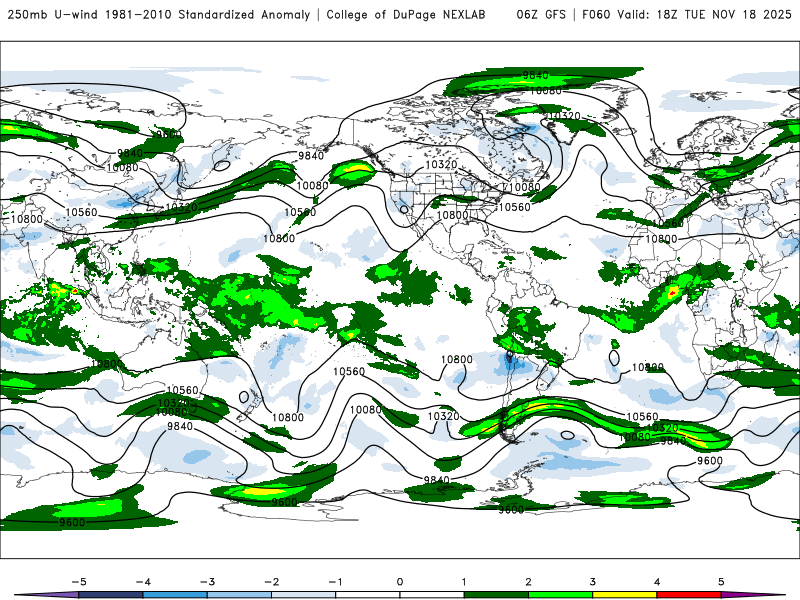Image resolution: width=800 pixels, height=600 pixels.
Task: Click the '-5' colorbar tick label
Action: [x=79, y=582]
